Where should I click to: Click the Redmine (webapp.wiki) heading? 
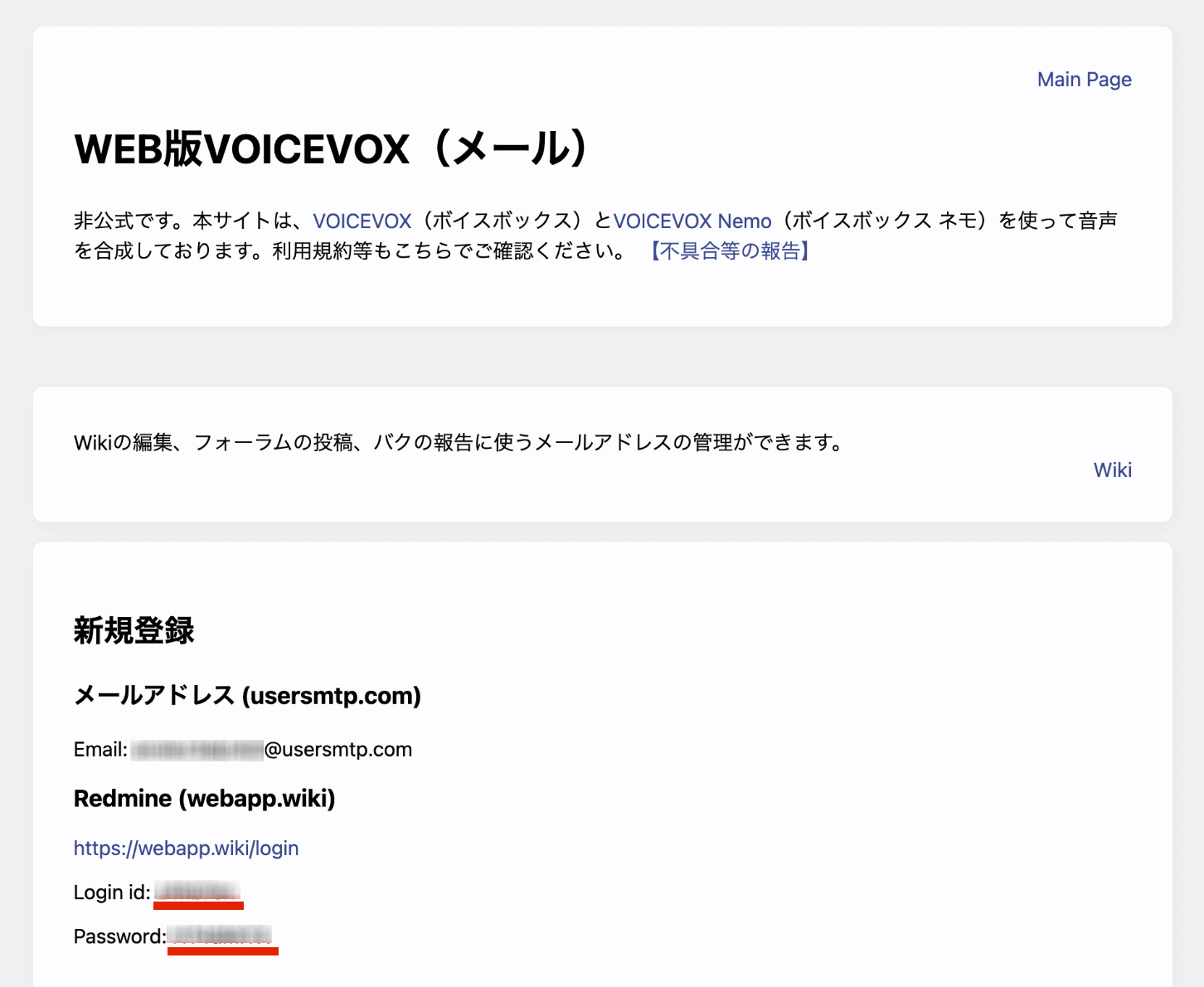click(x=204, y=799)
